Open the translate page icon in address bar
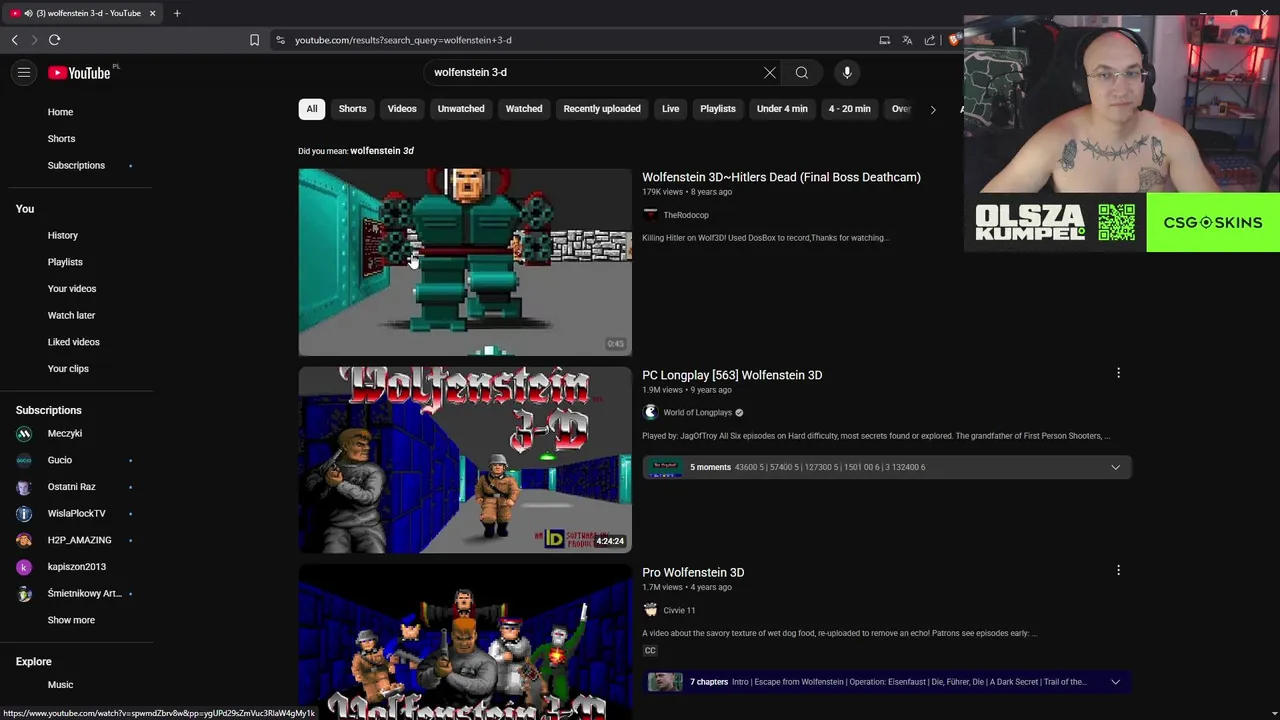The width and height of the screenshot is (1280, 720). point(907,40)
